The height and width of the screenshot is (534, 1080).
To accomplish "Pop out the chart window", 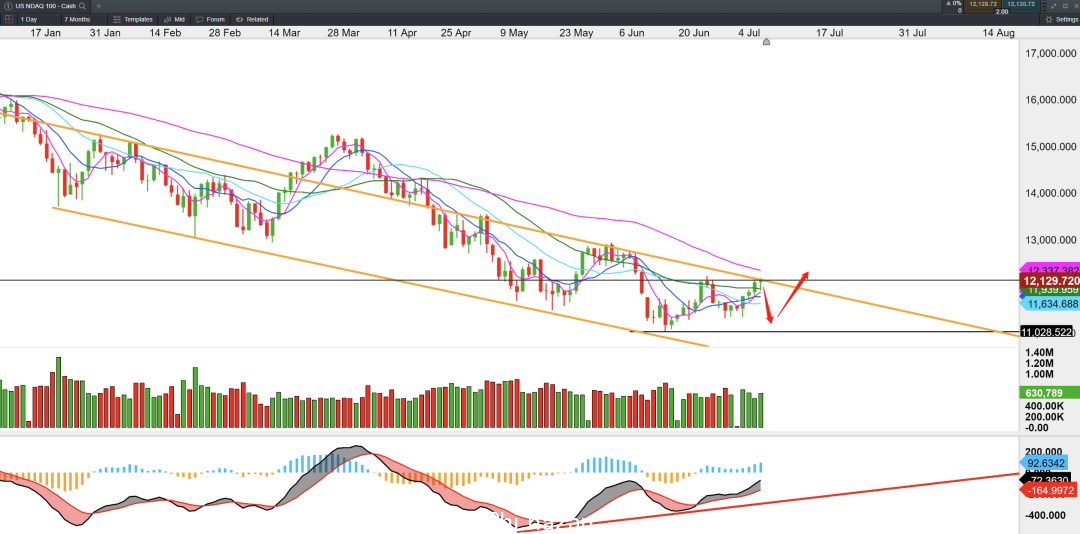I will (x=1066, y=6).
